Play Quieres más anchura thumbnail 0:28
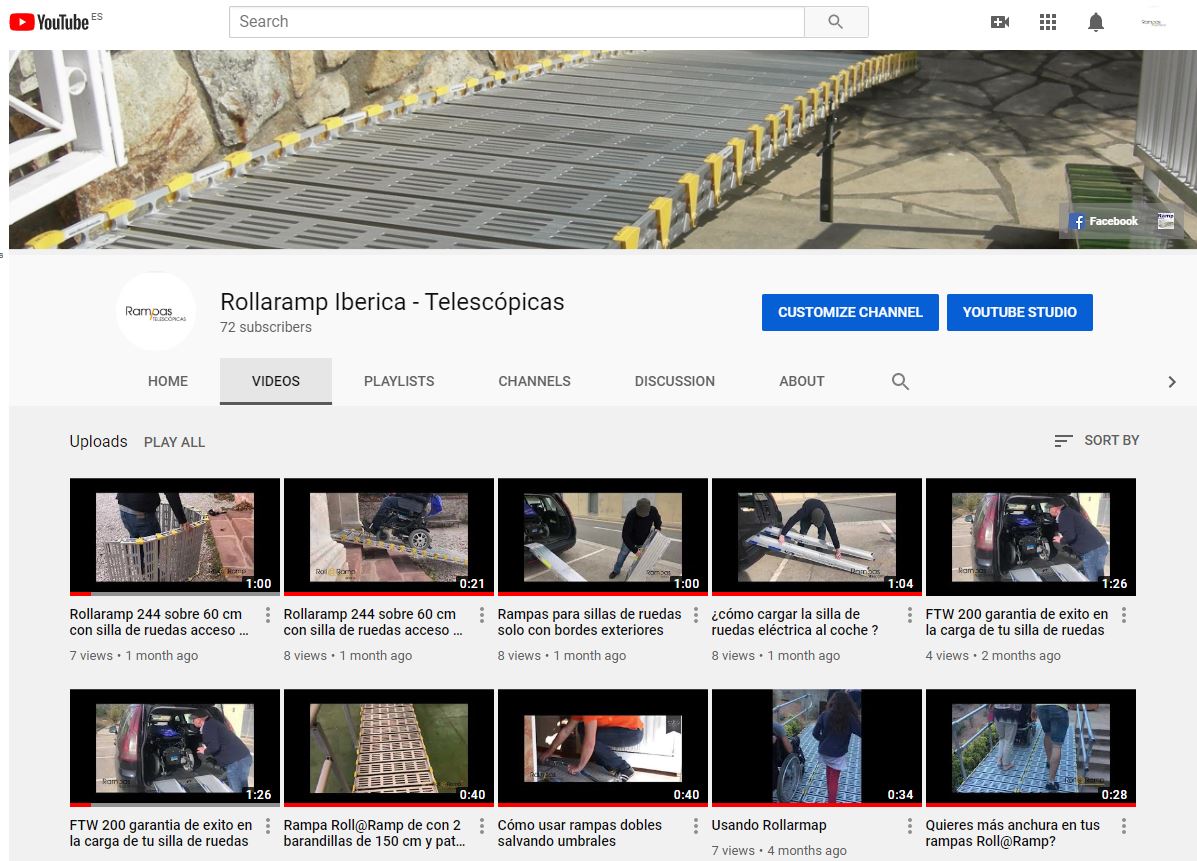Viewport: 1197px width, 861px height. click(x=1031, y=748)
